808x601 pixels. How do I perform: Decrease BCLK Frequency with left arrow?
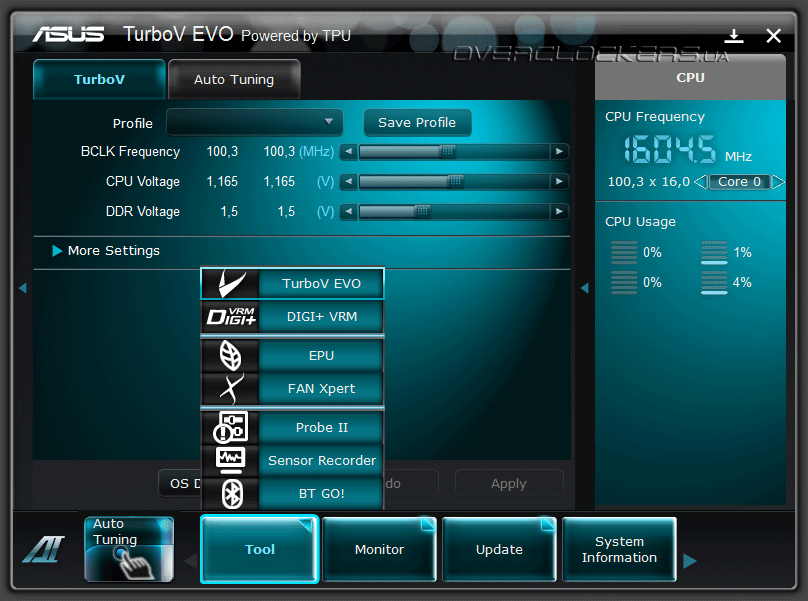pos(349,152)
